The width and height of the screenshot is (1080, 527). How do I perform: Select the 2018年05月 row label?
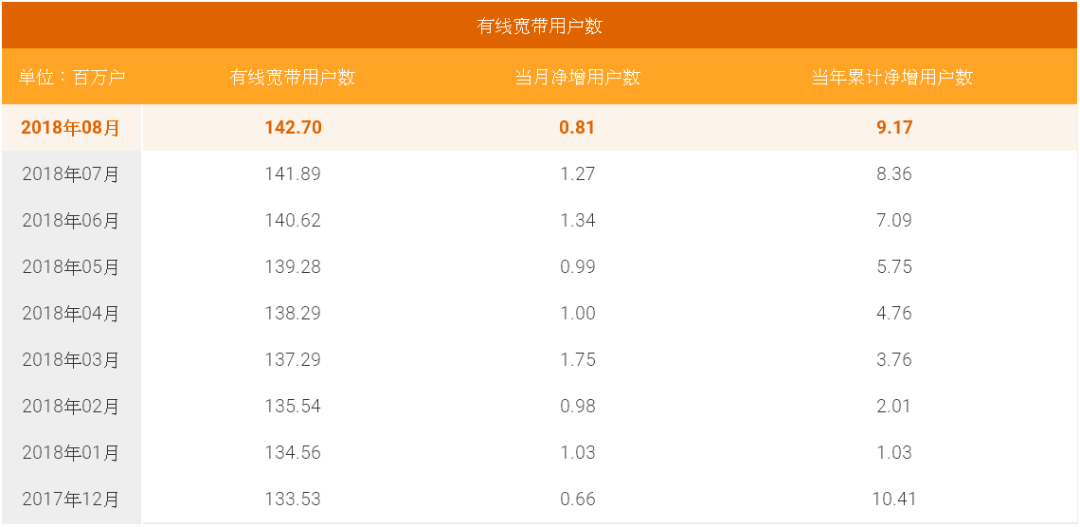72,267
